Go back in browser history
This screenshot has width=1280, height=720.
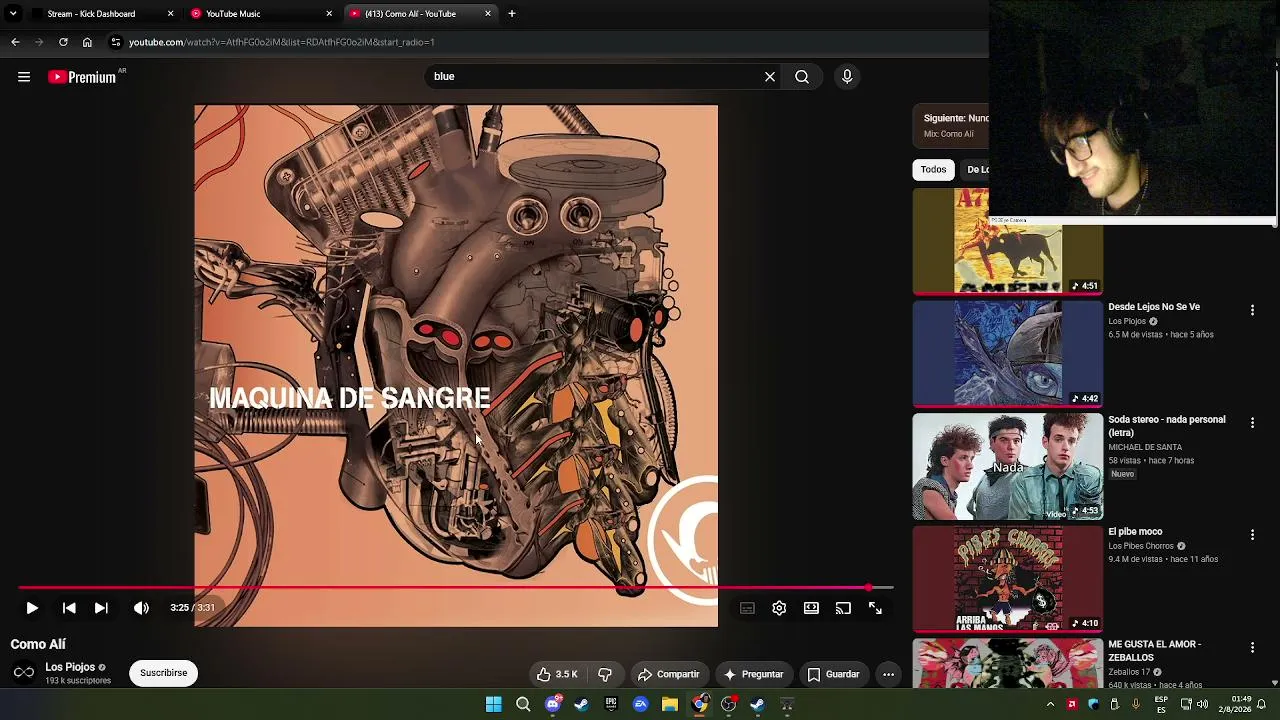coord(15,42)
